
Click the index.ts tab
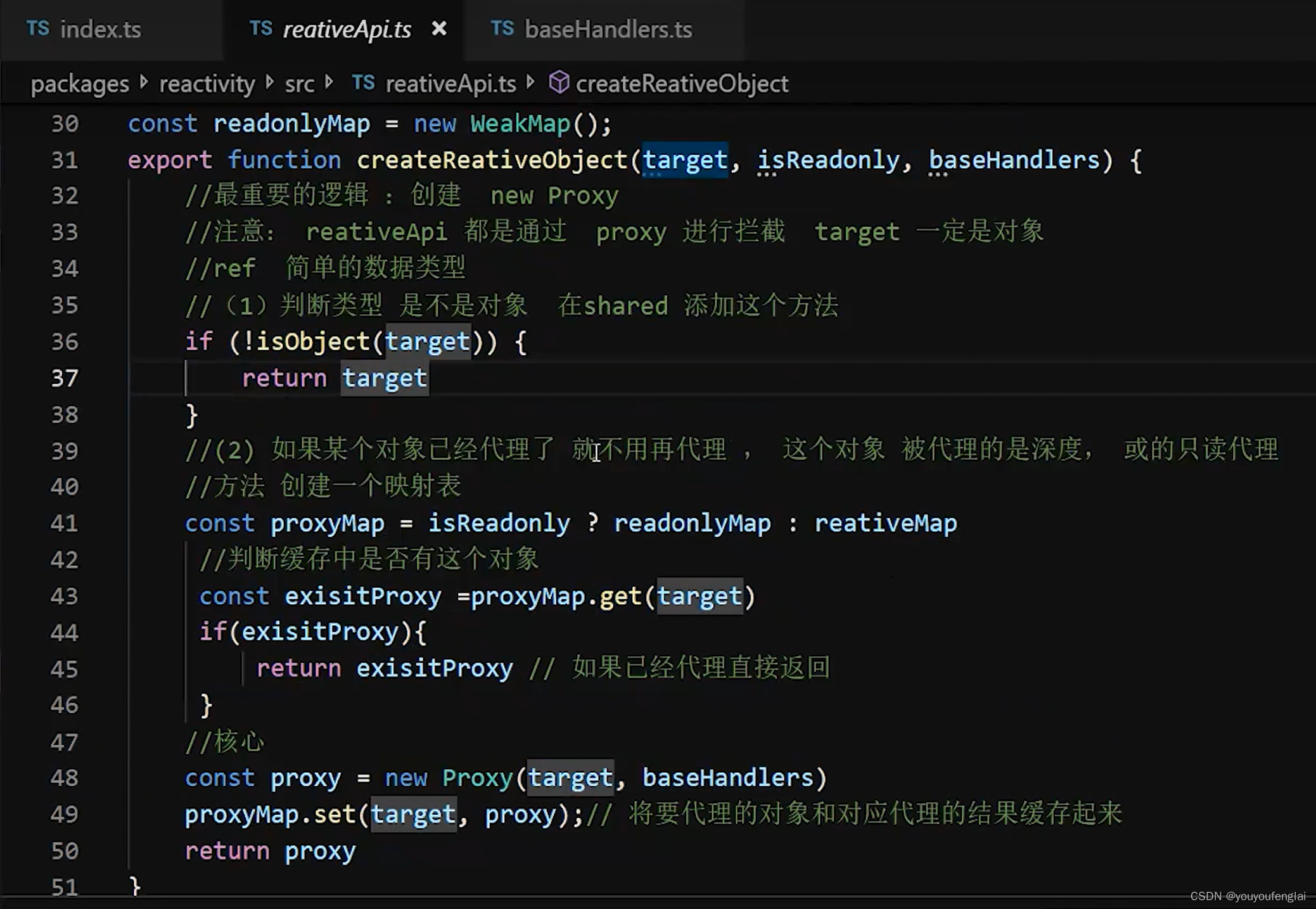(x=100, y=29)
